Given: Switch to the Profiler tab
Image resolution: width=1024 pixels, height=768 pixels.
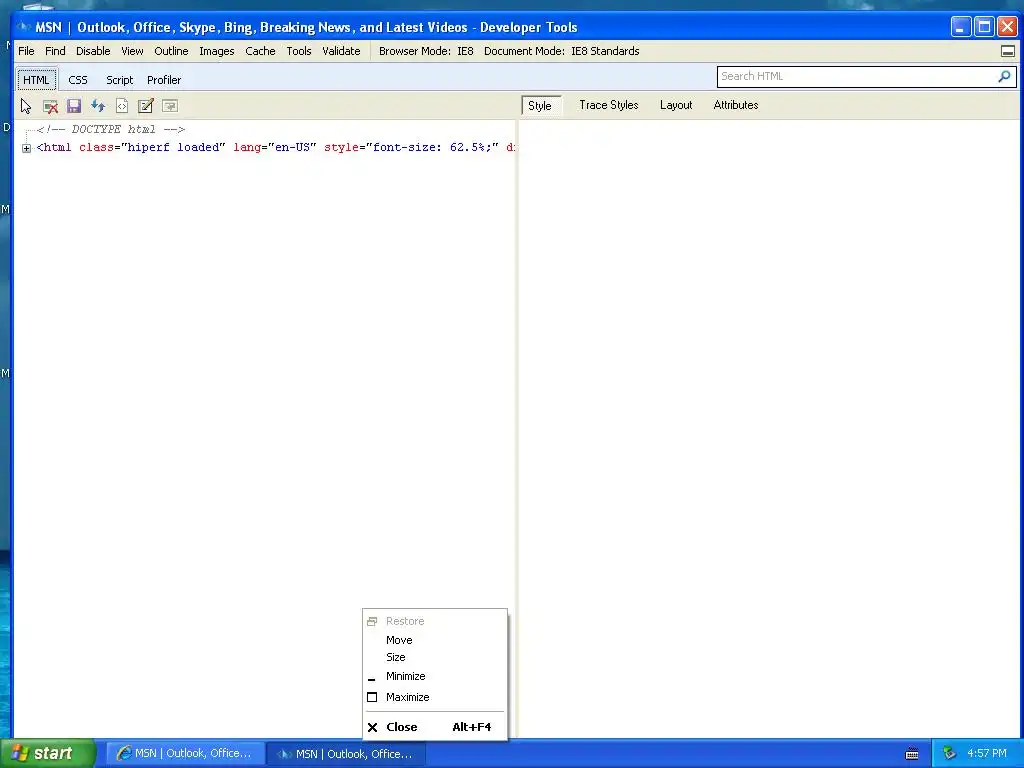Looking at the screenshot, I should click(164, 80).
